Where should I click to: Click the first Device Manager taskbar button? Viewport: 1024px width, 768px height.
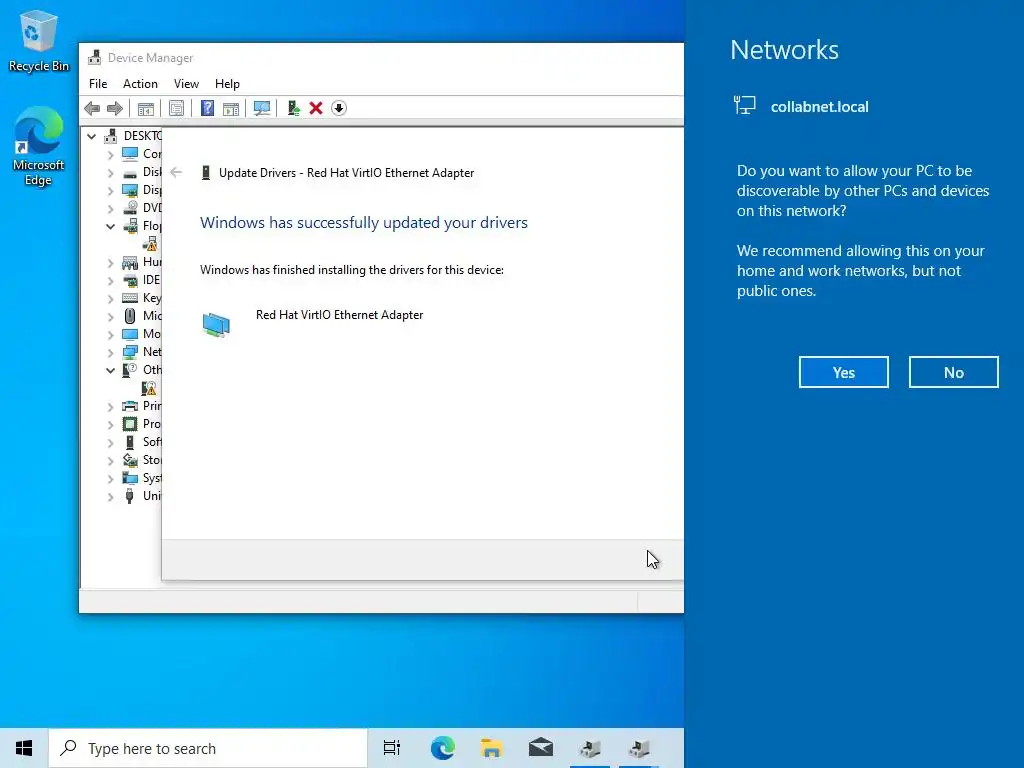[590, 748]
